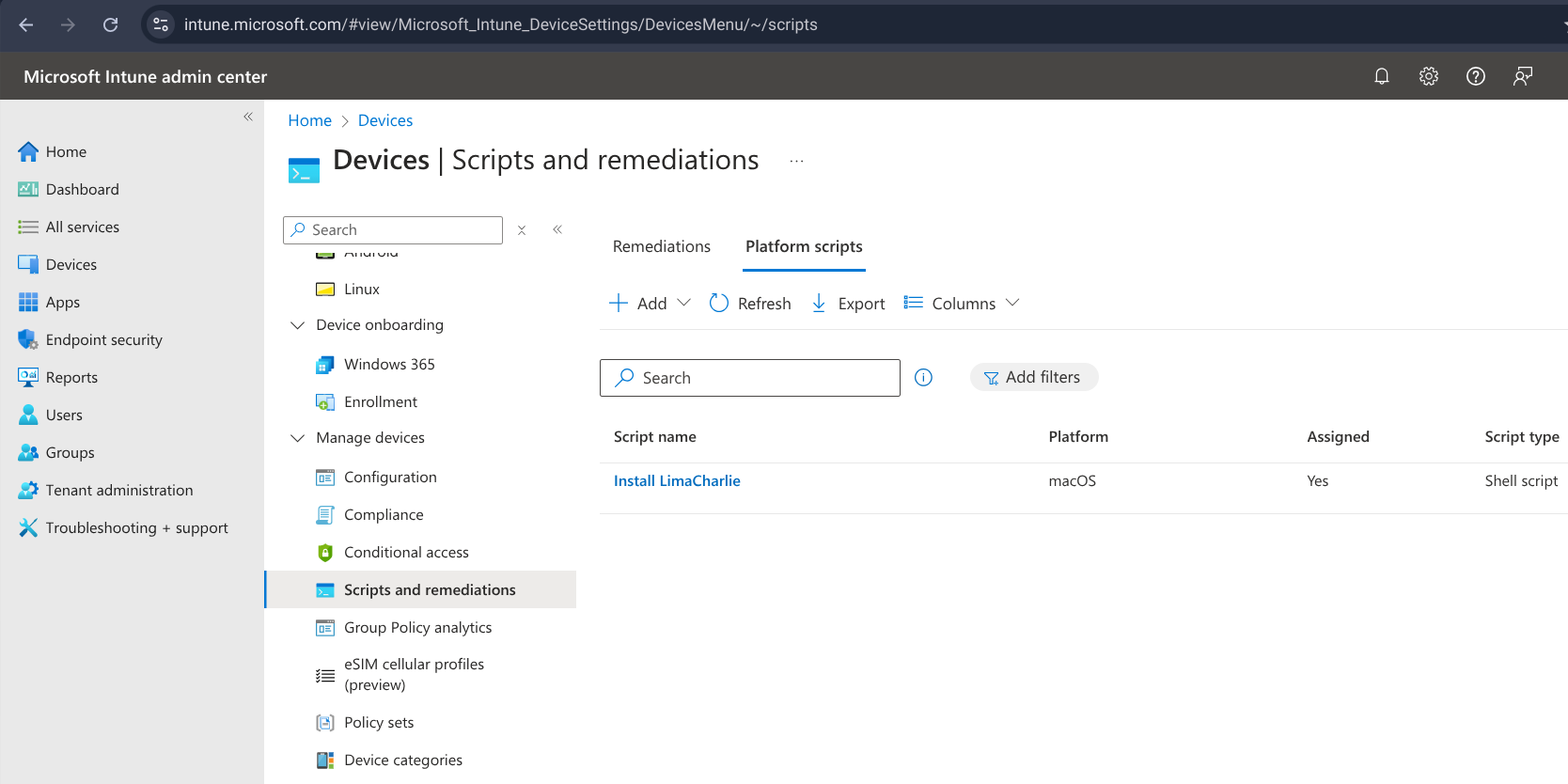Sort by Script type column header
1568x784 pixels.
click(1522, 436)
